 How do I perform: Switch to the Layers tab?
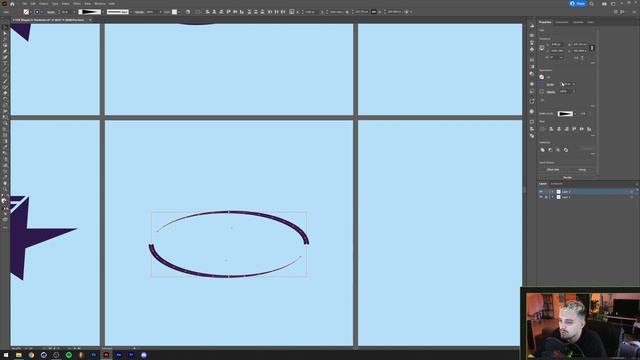[x=543, y=184]
